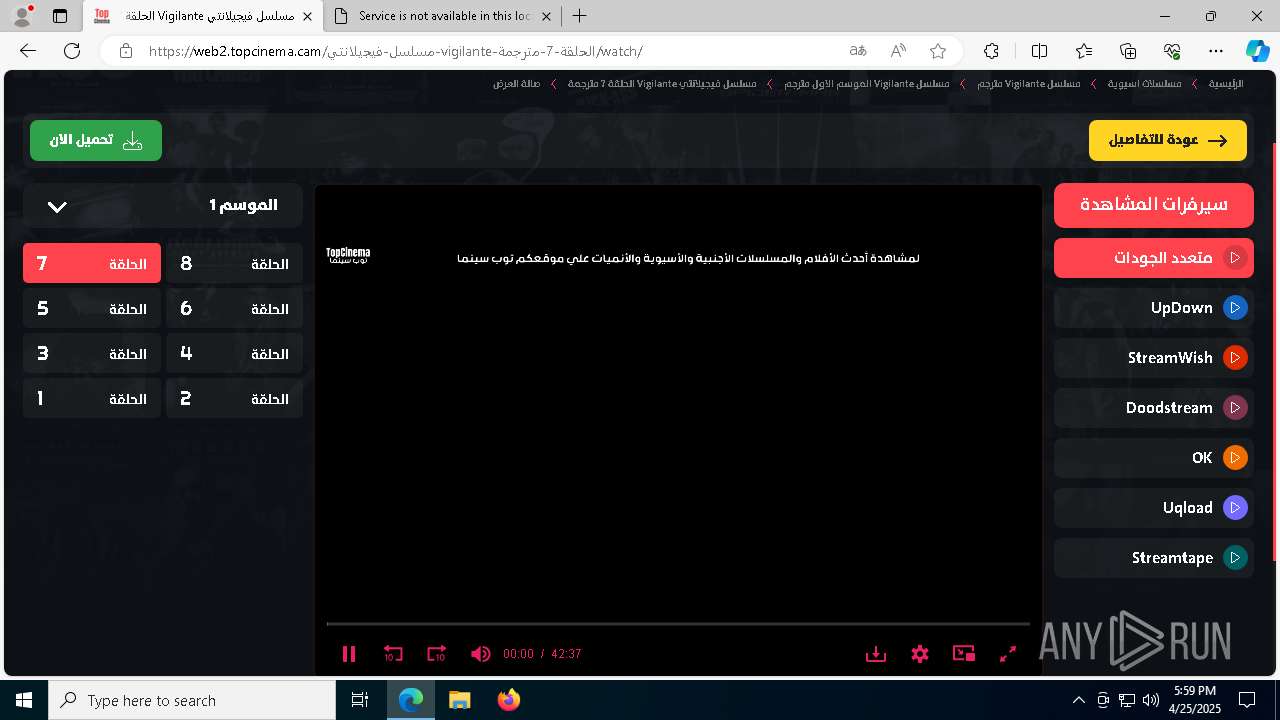
Task: Open Copilot sidebar icon
Action: coord(1257,51)
